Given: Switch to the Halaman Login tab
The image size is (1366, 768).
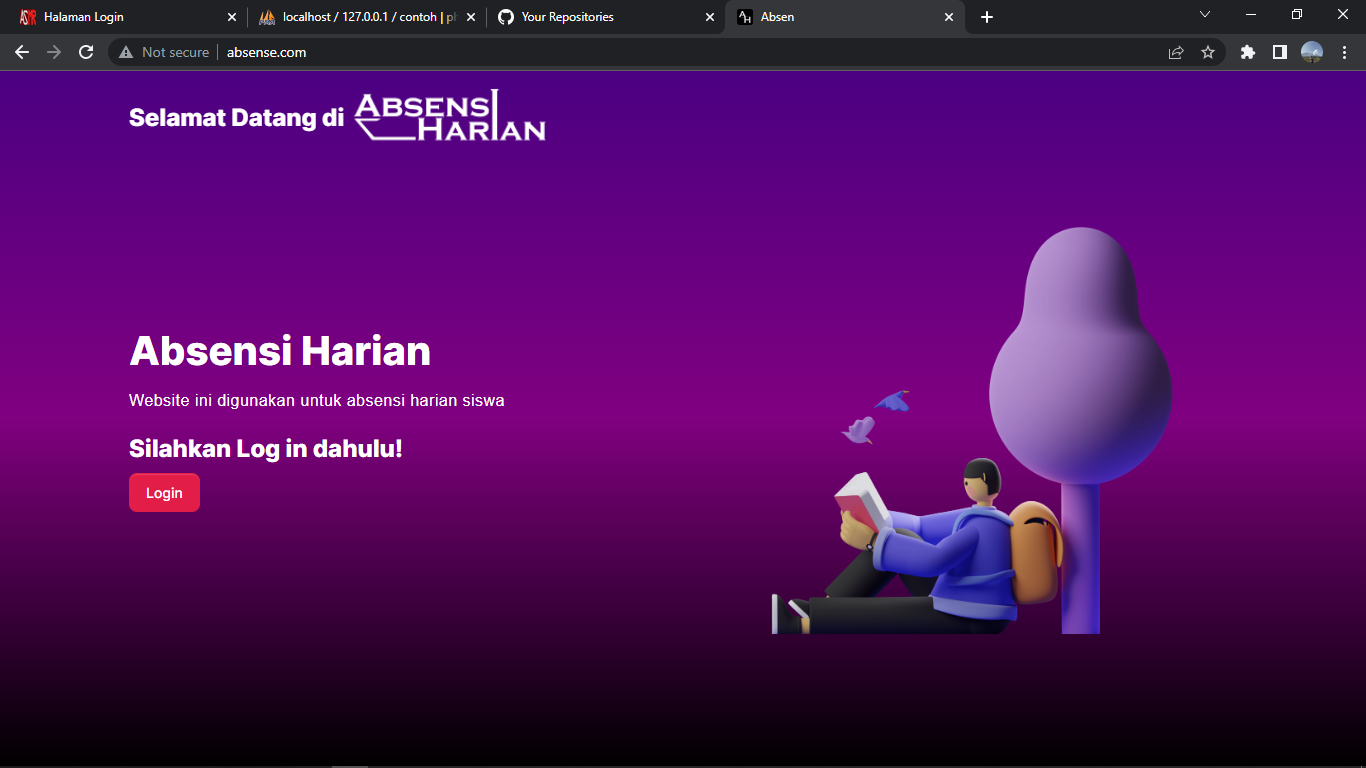Looking at the screenshot, I should click(x=124, y=17).
